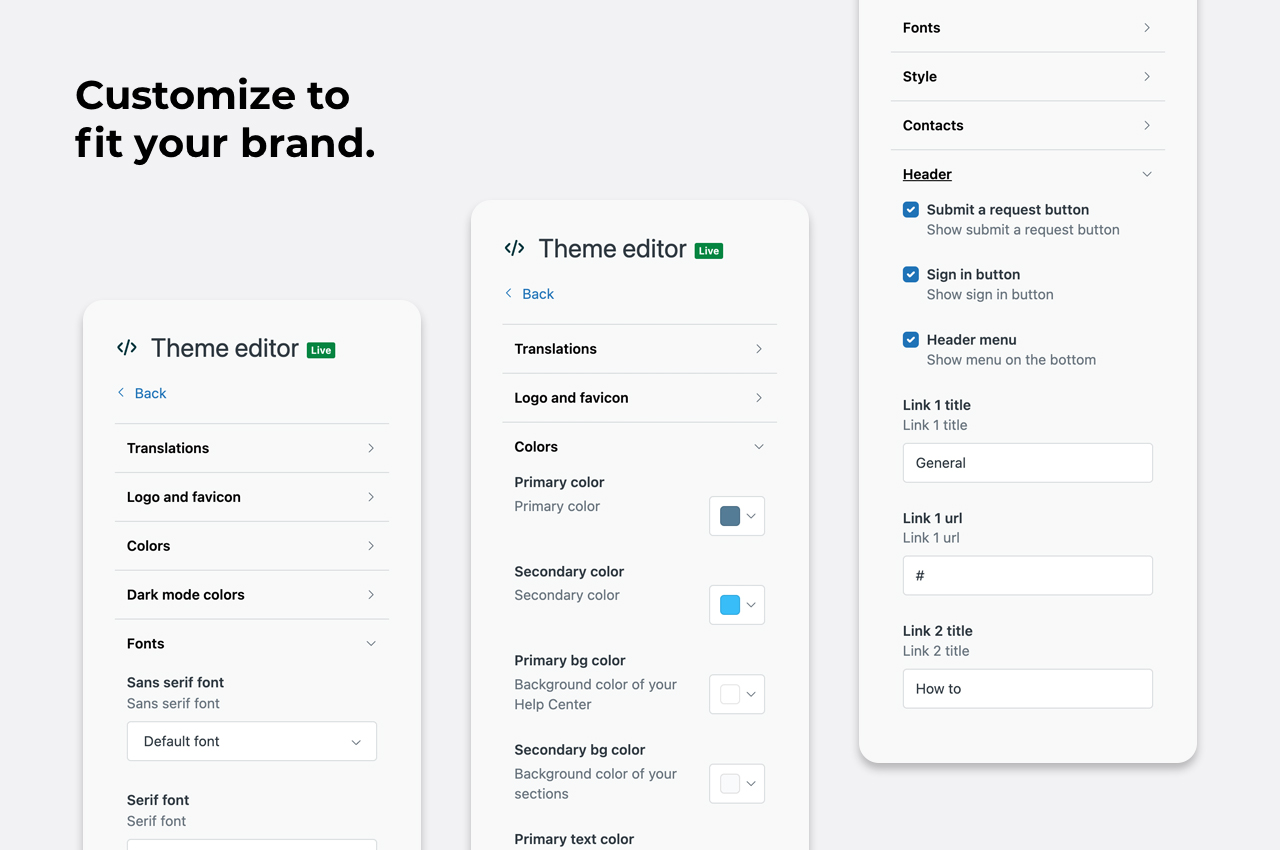The height and width of the screenshot is (850, 1280).
Task: Open the Secondary color light blue swatch picker
Action: pos(737,605)
